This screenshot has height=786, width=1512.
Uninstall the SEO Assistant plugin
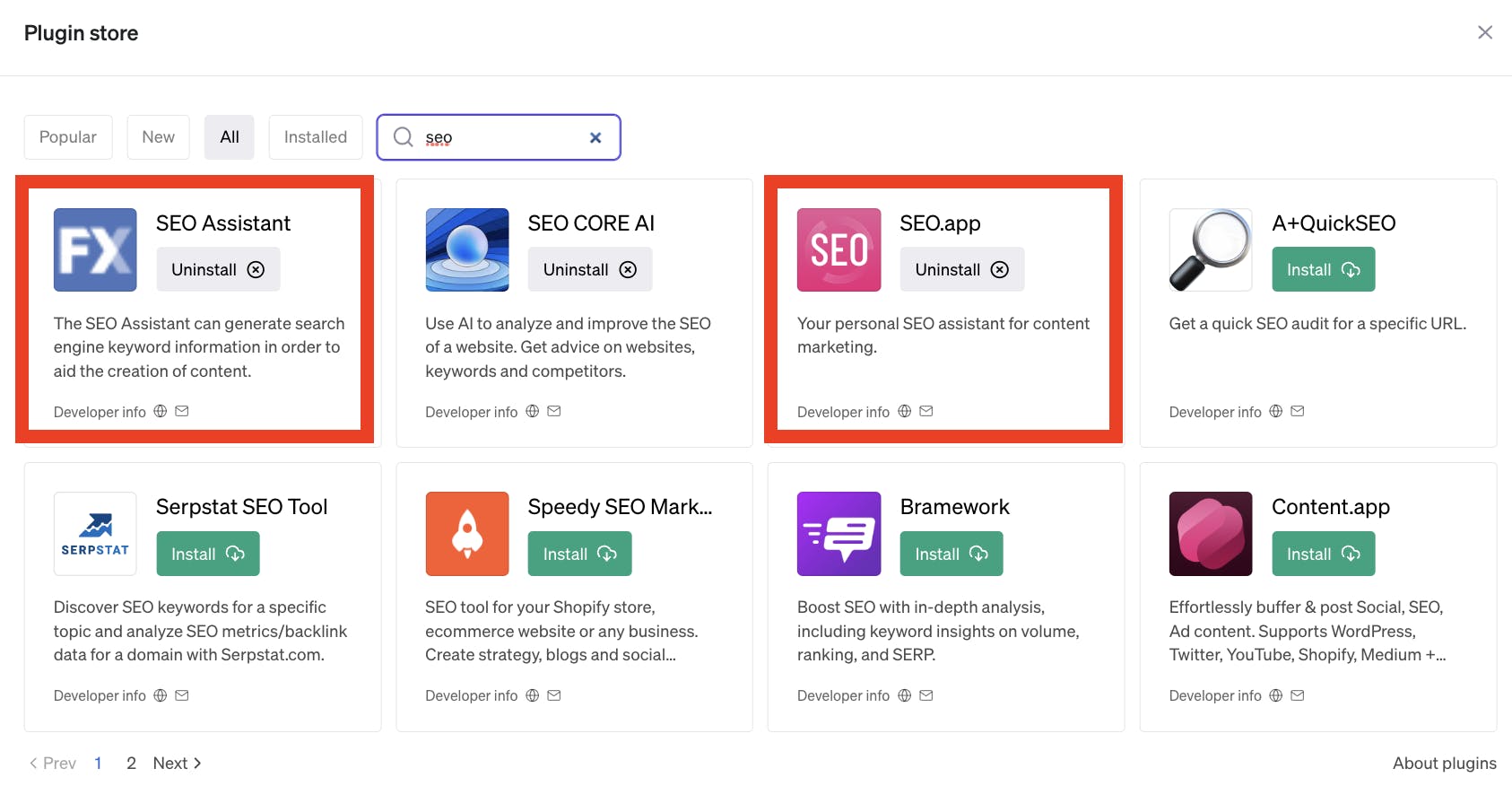point(219,269)
